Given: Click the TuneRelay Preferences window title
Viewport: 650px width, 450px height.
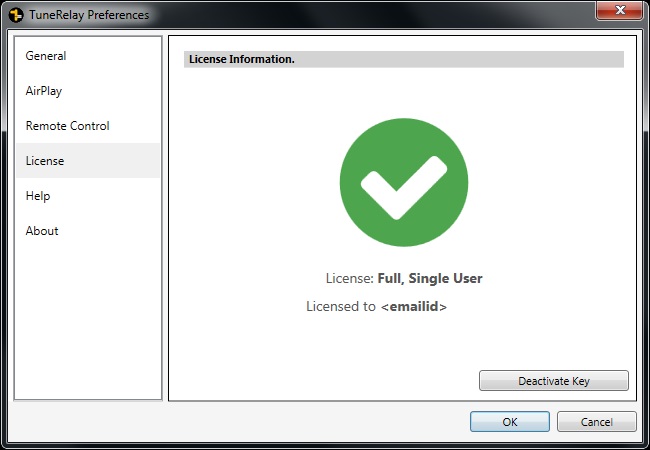Looking at the screenshot, I should (x=89, y=15).
